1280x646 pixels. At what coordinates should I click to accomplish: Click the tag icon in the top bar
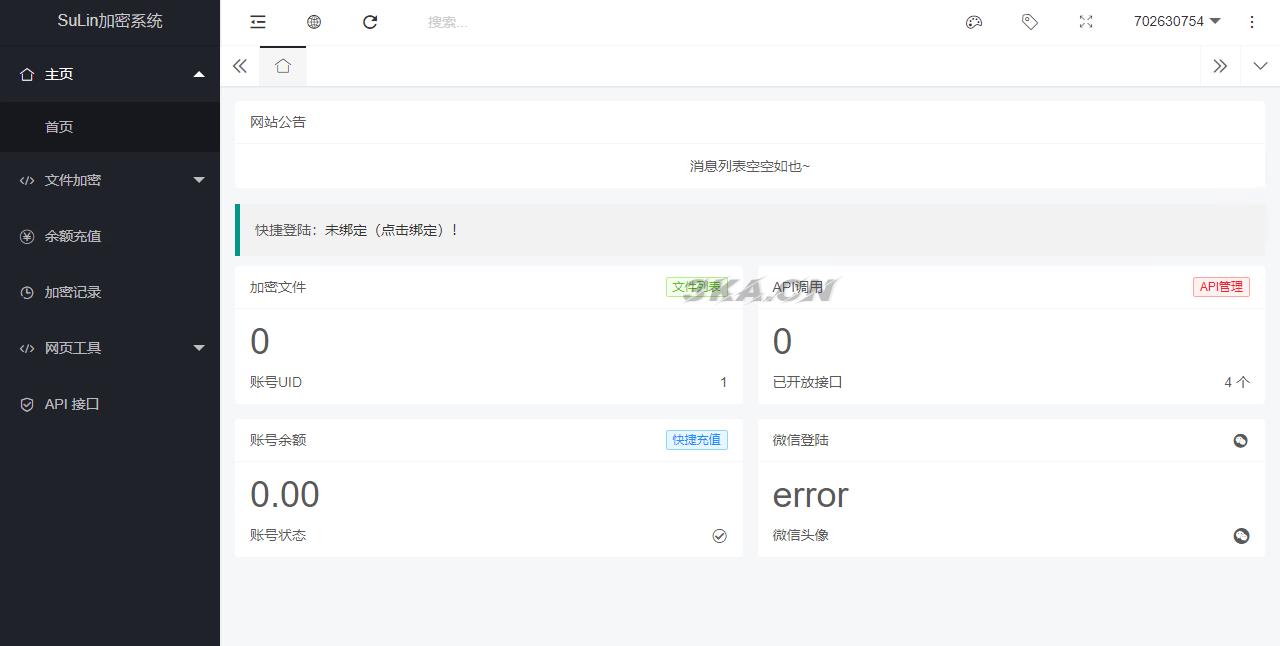pos(1030,22)
